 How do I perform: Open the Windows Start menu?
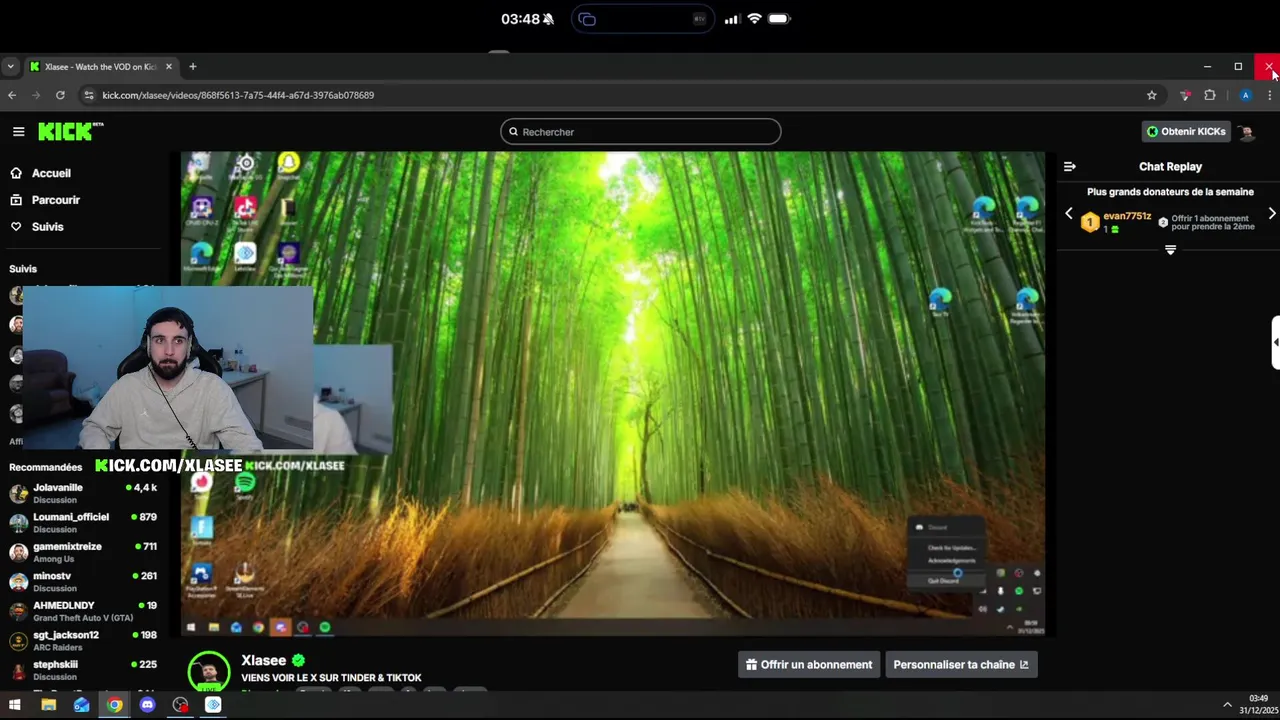[x=15, y=705]
